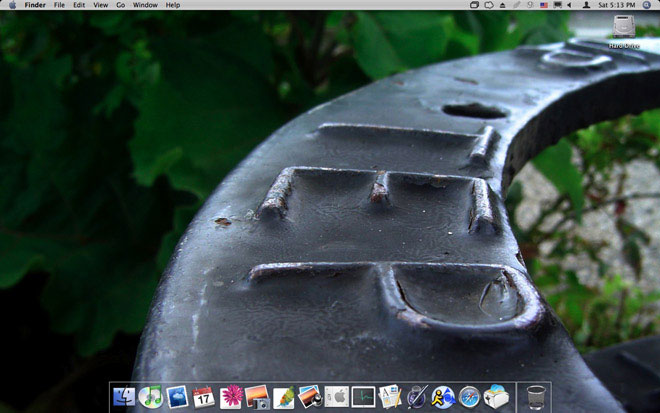Open iCal calendar showing 17
This screenshot has width=660, height=413.
(x=204, y=397)
